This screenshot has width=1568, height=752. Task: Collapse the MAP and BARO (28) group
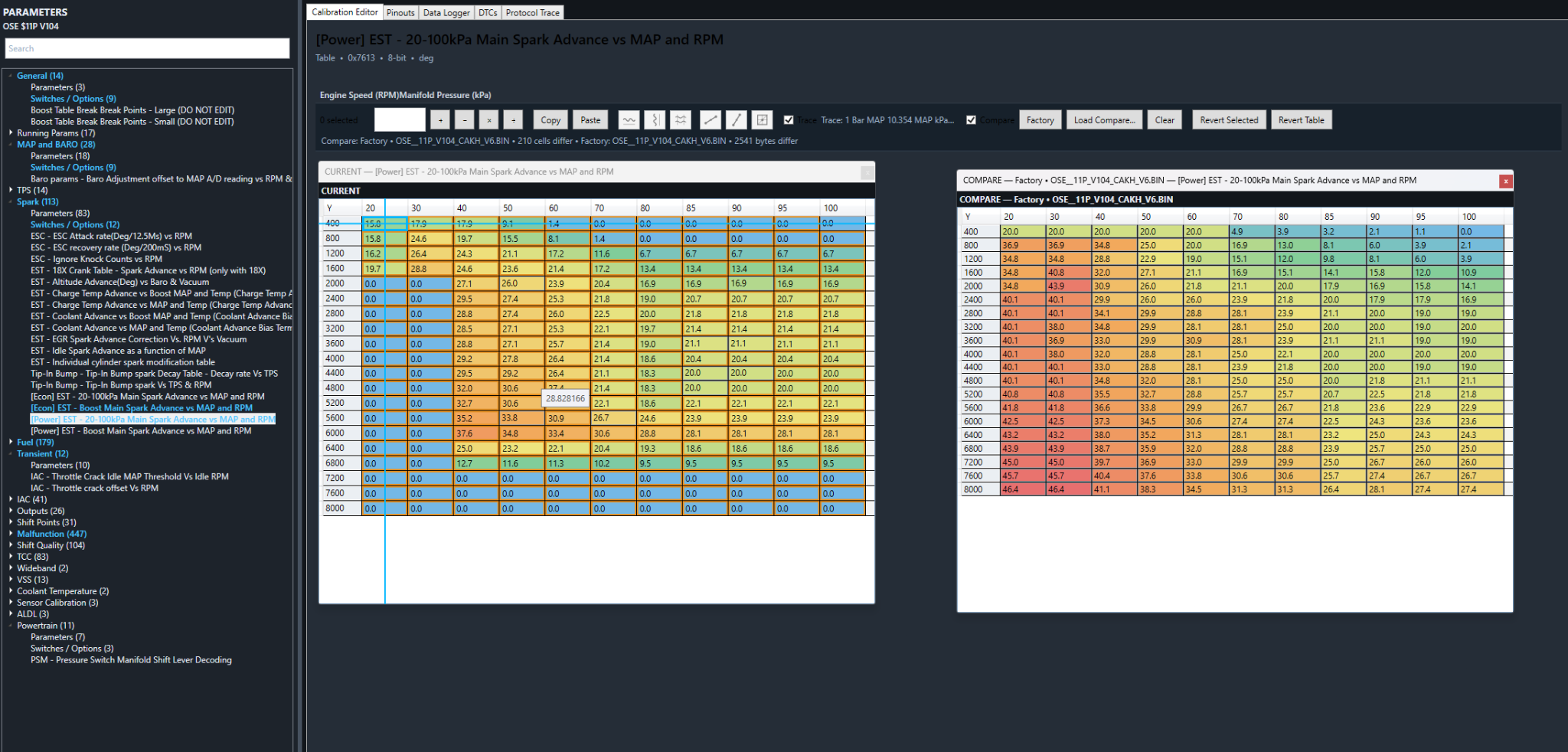(x=11, y=145)
